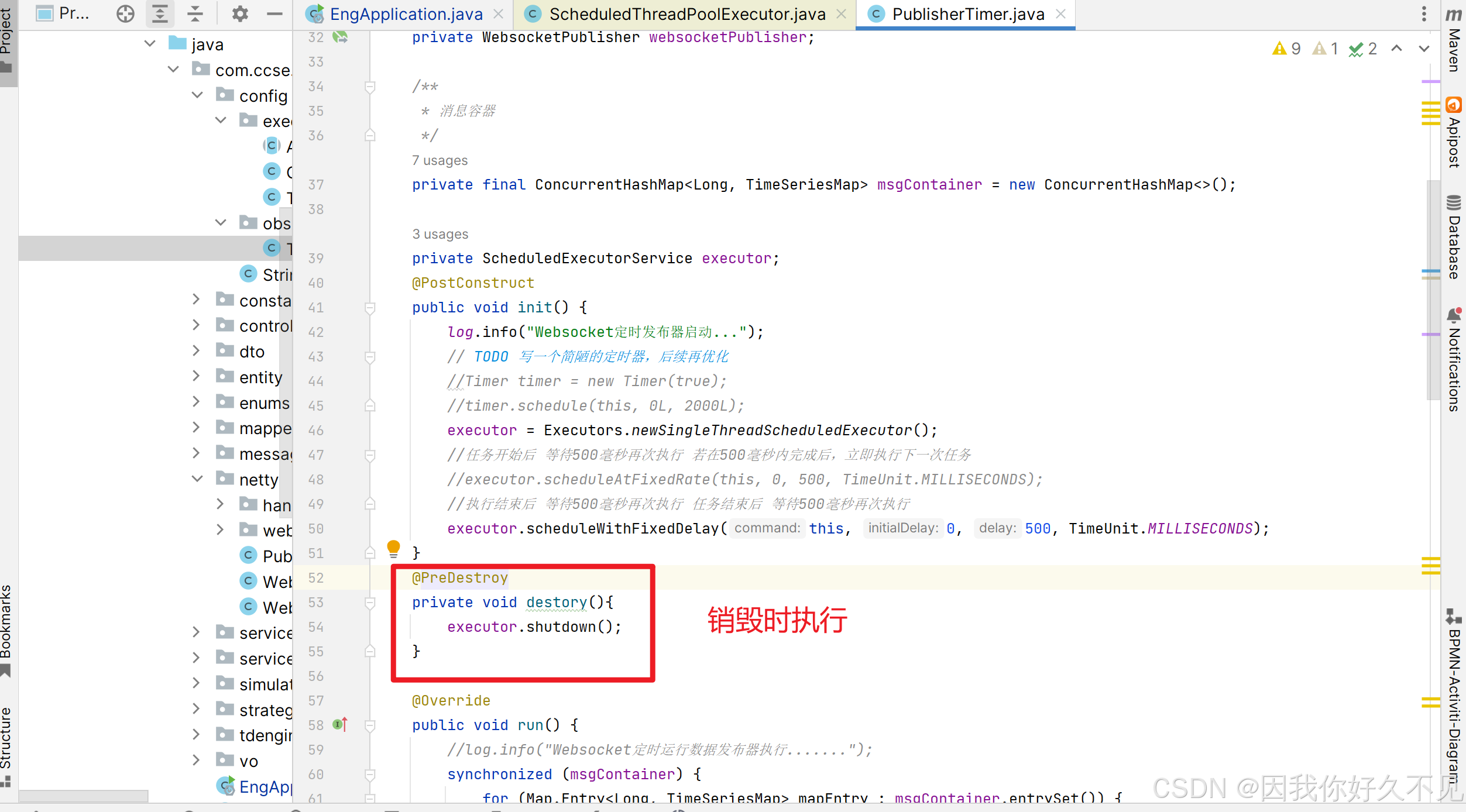Switch to ScheduledThreadPoolExecutor.java tab
This screenshot has width=1466, height=812.
pos(687,14)
